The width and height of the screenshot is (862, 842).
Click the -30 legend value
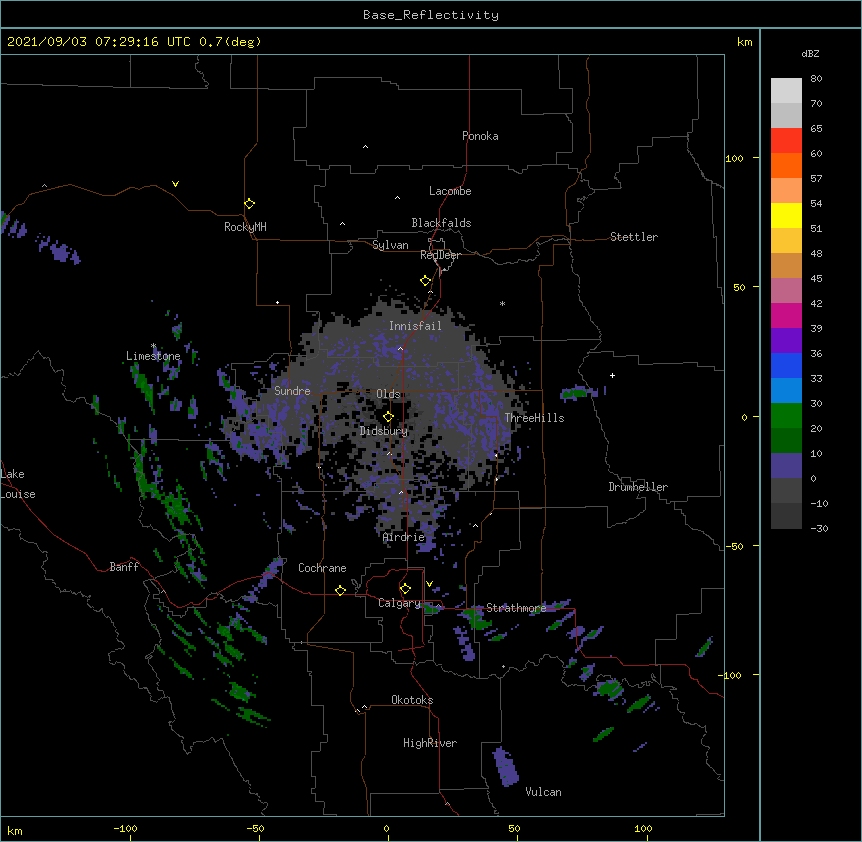click(x=819, y=528)
